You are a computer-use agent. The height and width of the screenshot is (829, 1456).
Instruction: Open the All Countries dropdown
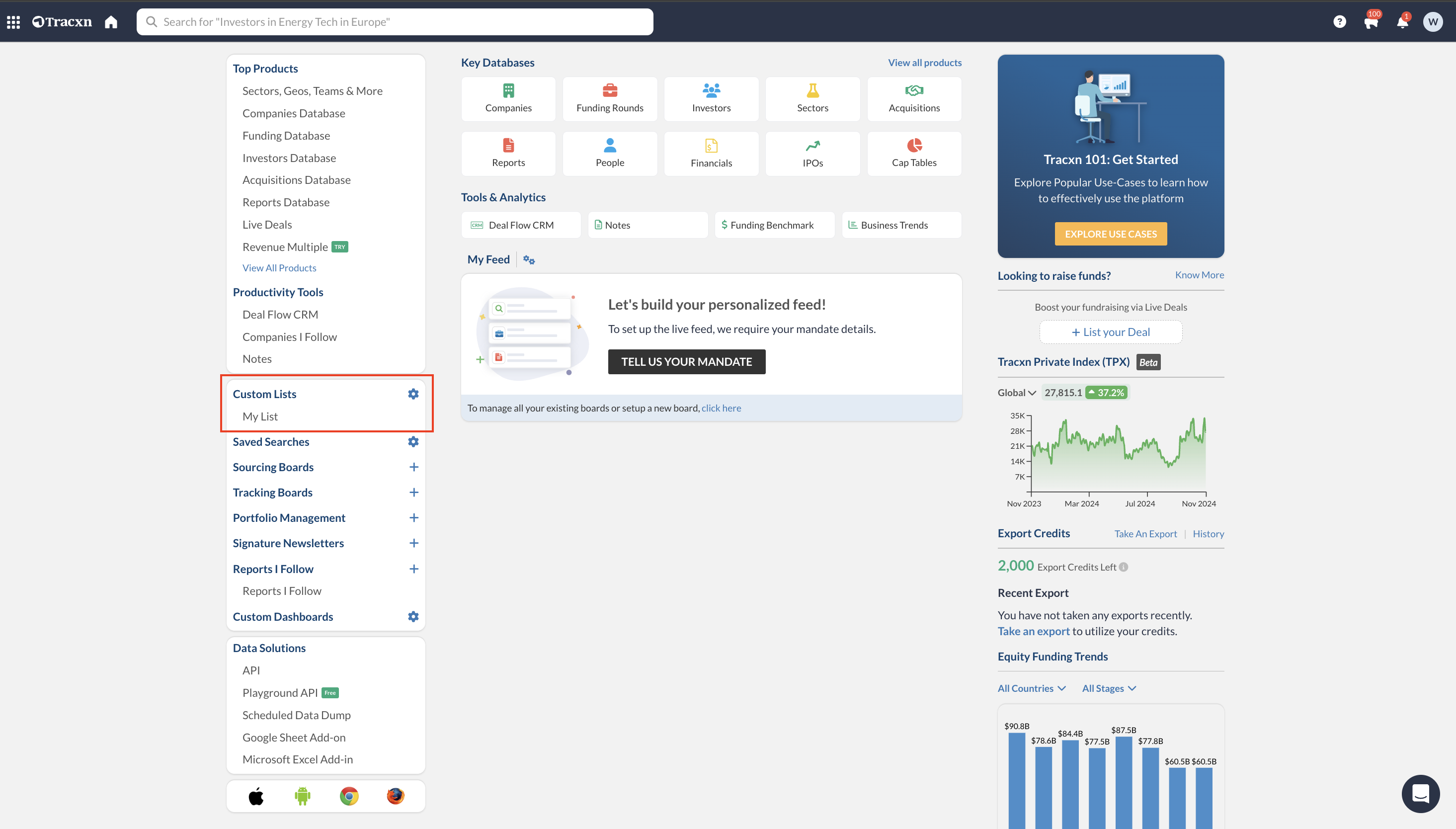pyautogui.click(x=1032, y=688)
